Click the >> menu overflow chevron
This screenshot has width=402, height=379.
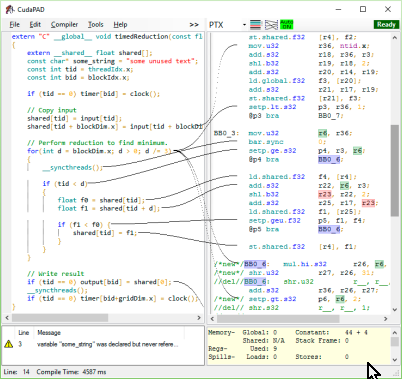pos(194,25)
